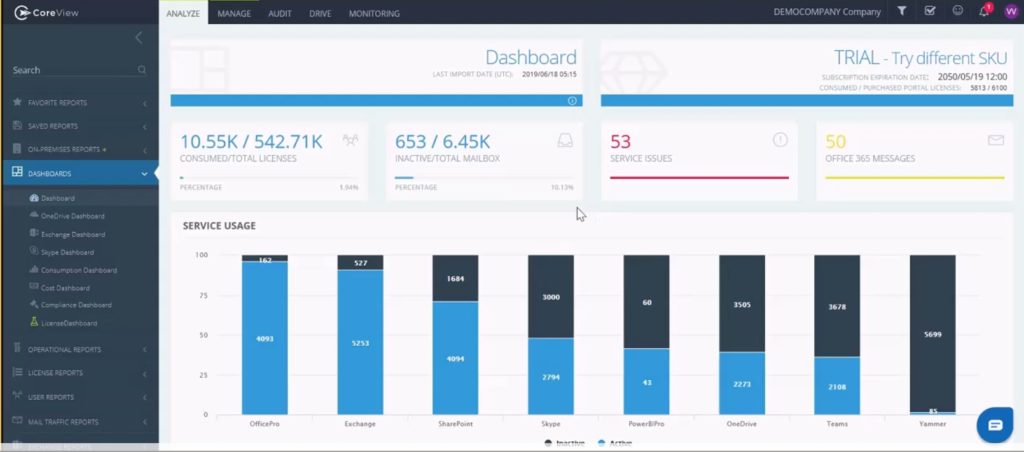Switch to the AUDIT tab
The height and width of the screenshot is (452, 1024).
pyautogui.click(x=280, y=13)
